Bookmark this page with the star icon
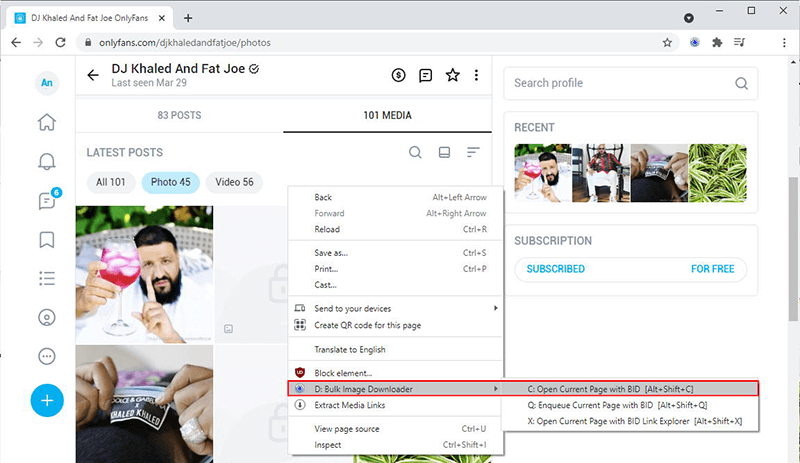 pos(667,42)
